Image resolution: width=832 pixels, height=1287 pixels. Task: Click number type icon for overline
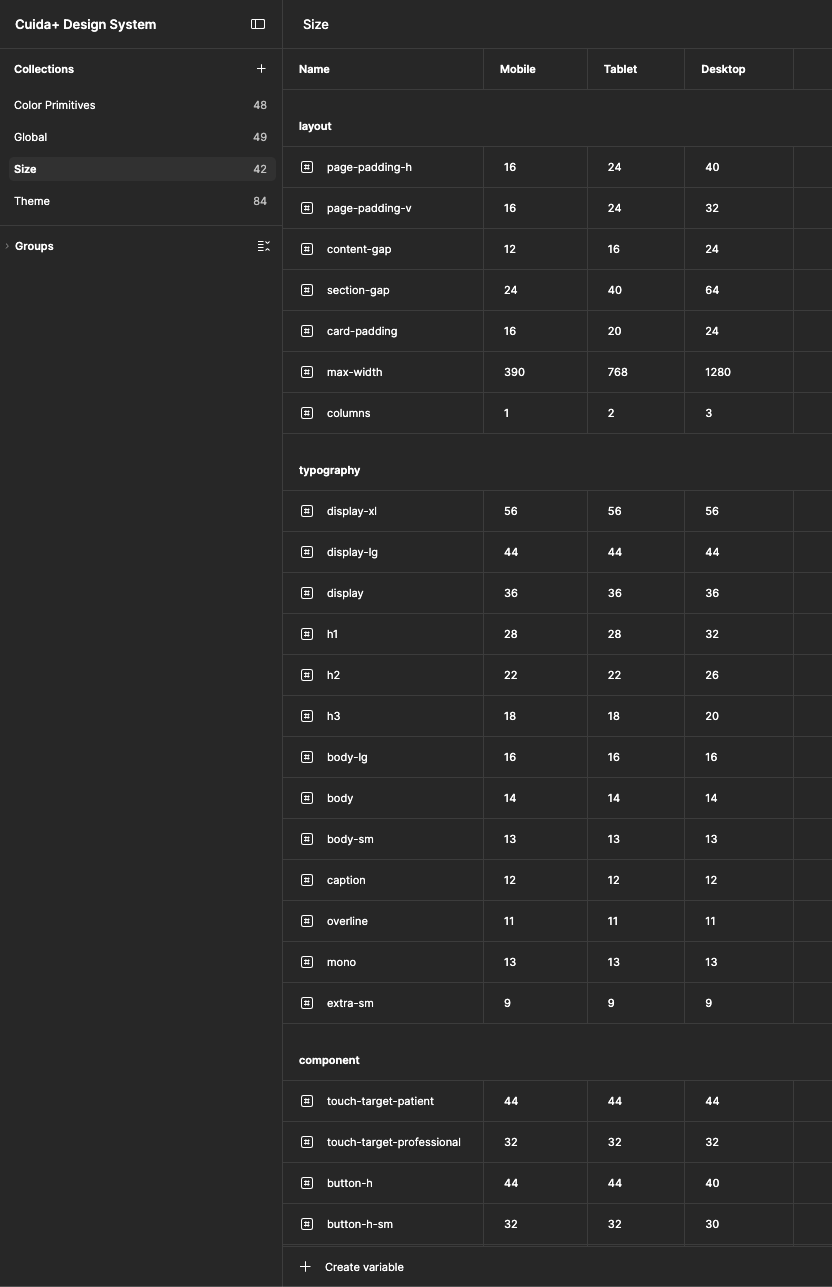click(x=307, y=921)
